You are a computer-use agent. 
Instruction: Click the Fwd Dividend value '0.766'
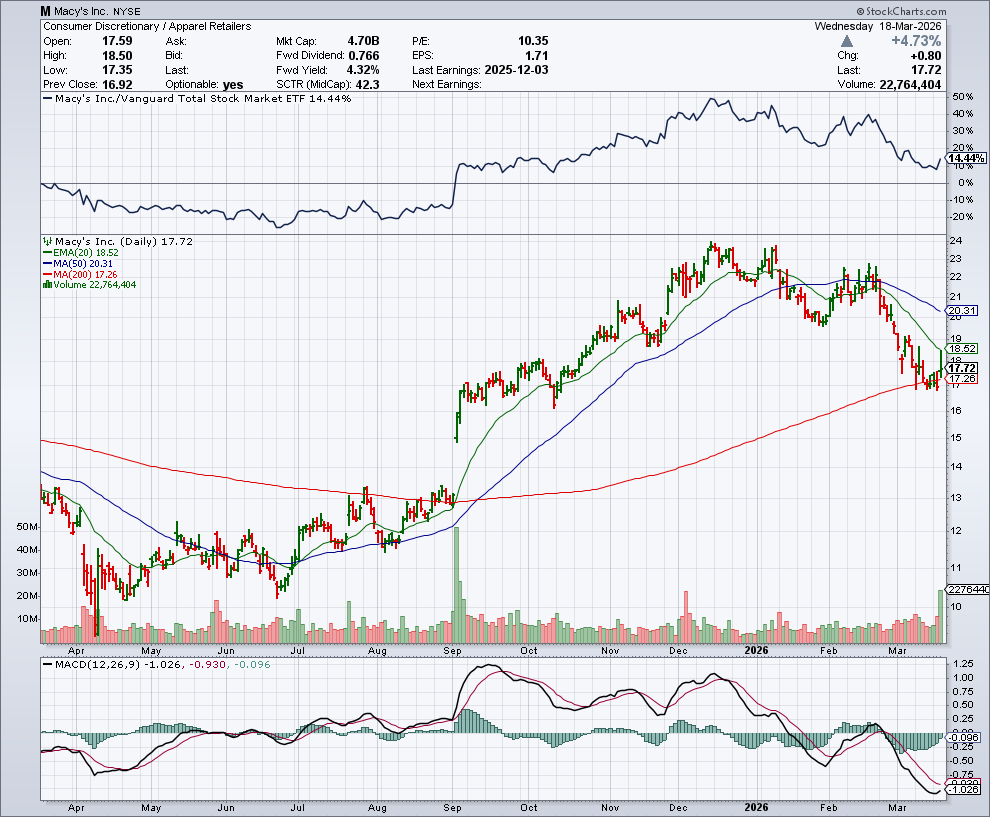pos(364,56)
